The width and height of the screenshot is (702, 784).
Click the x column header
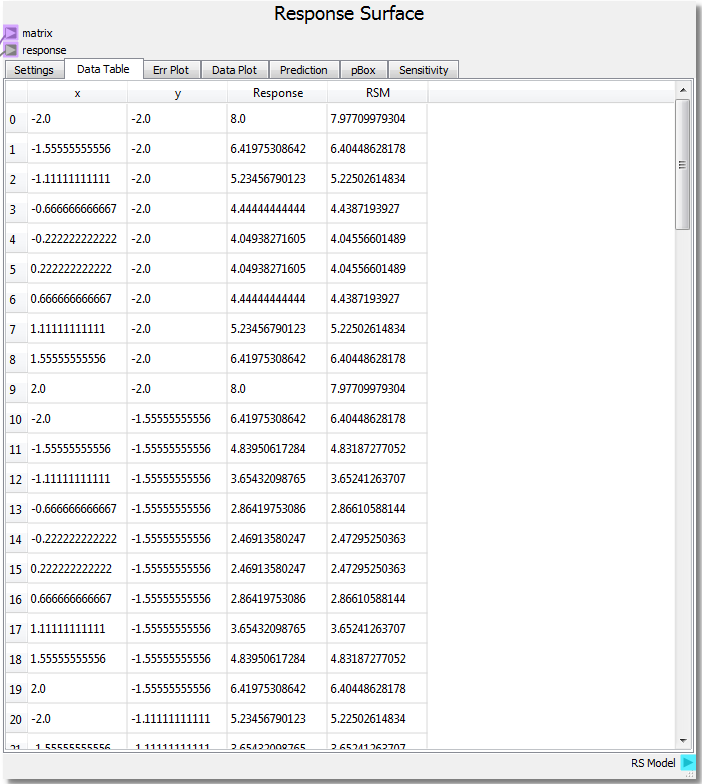point(77,93)
